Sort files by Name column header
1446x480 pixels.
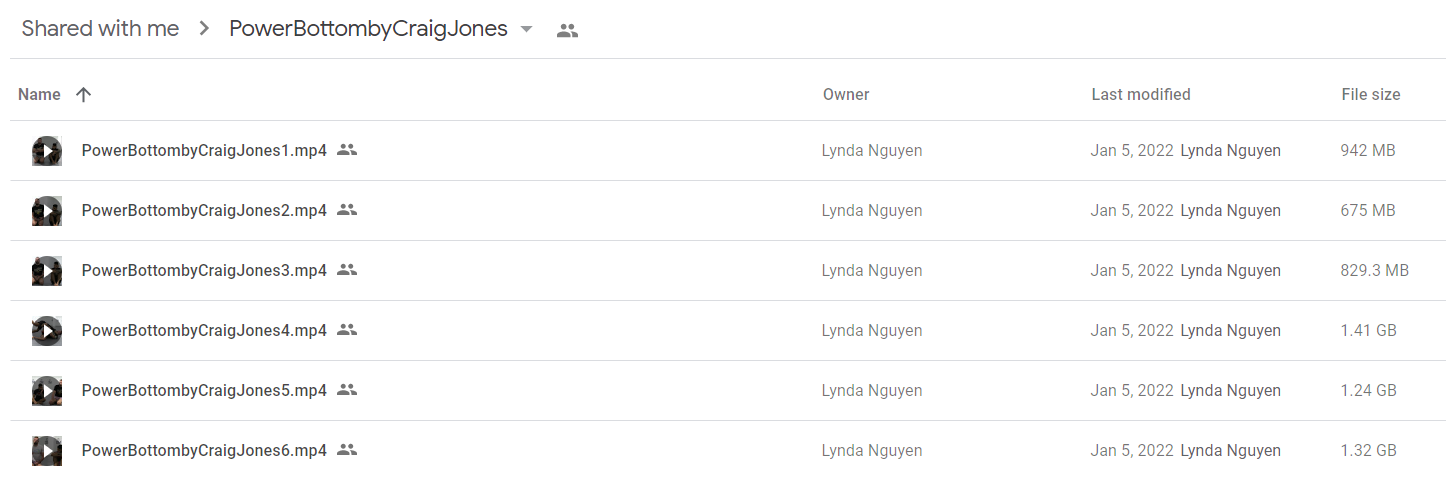pos(39,94)
